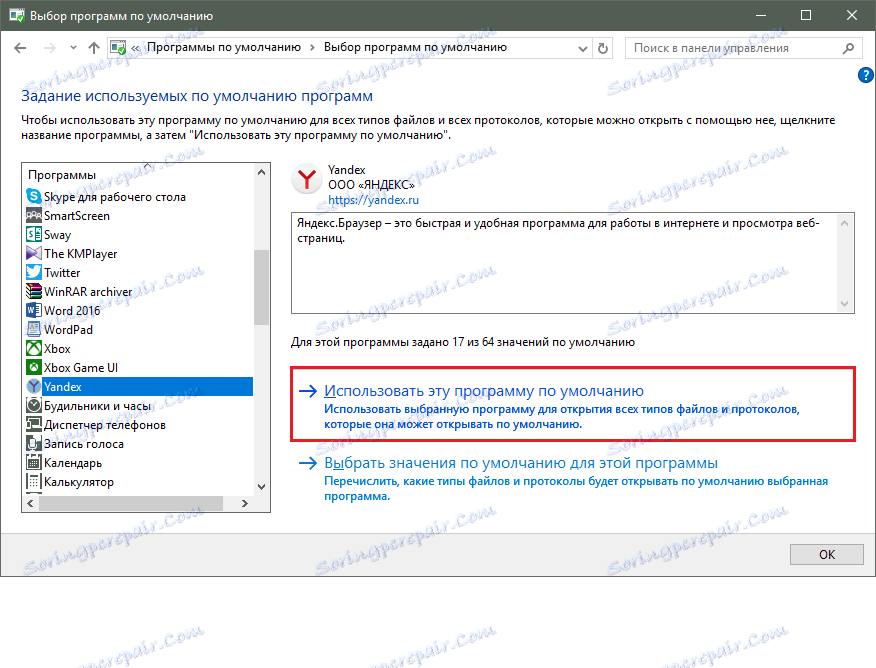The image size is (876, 668).
Task: Select WinRAR archiver entry
Action: click(x=88, y=292)
